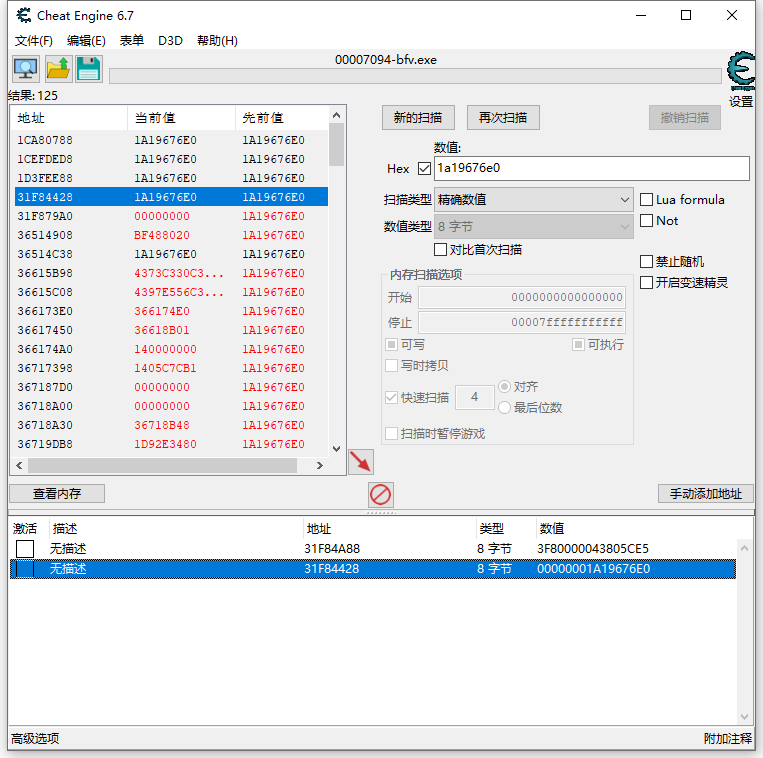Select result row address 366174A0
The width and height of the screenshot is (763, 758).
pyautogui.click(x=171, y=349)
